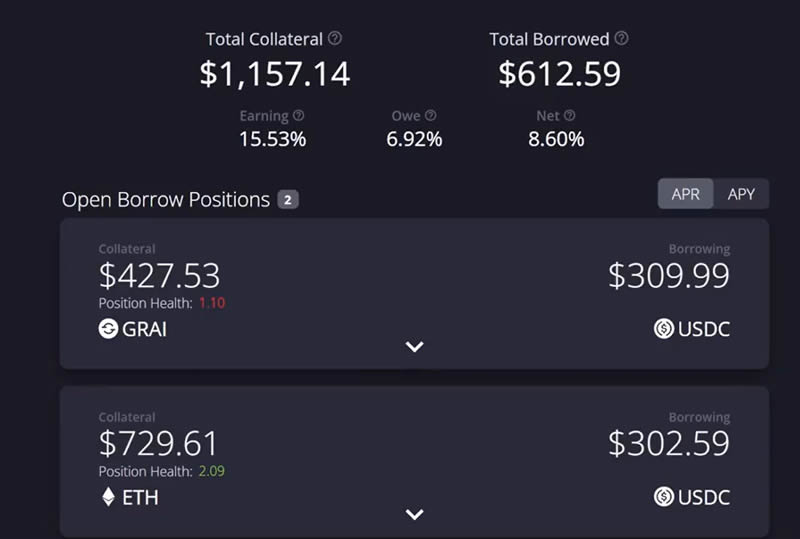Click USDC coin icon in GRAI position

[664, 329]
